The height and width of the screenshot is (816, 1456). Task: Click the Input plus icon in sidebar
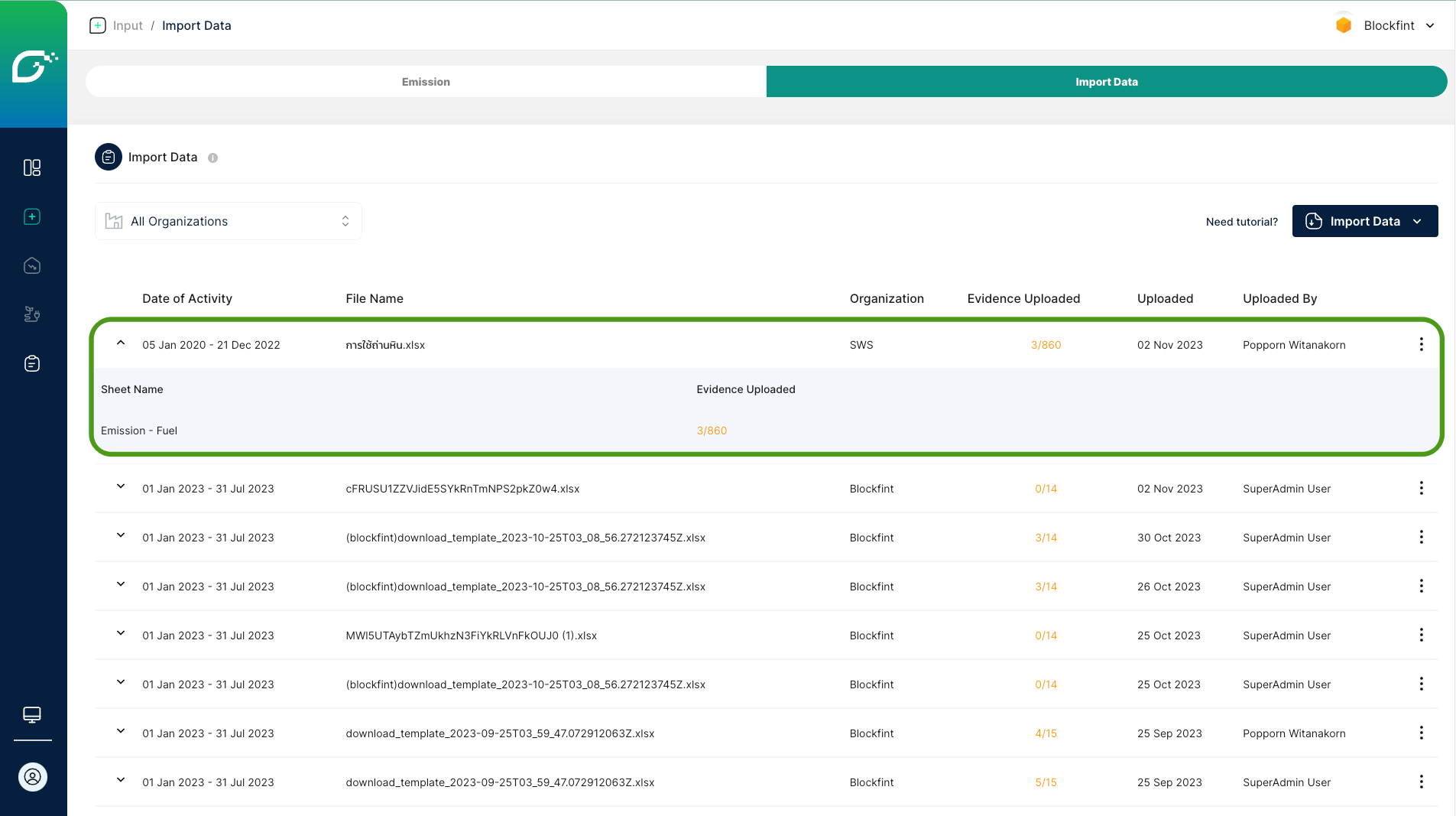click(x=32, y=216)
